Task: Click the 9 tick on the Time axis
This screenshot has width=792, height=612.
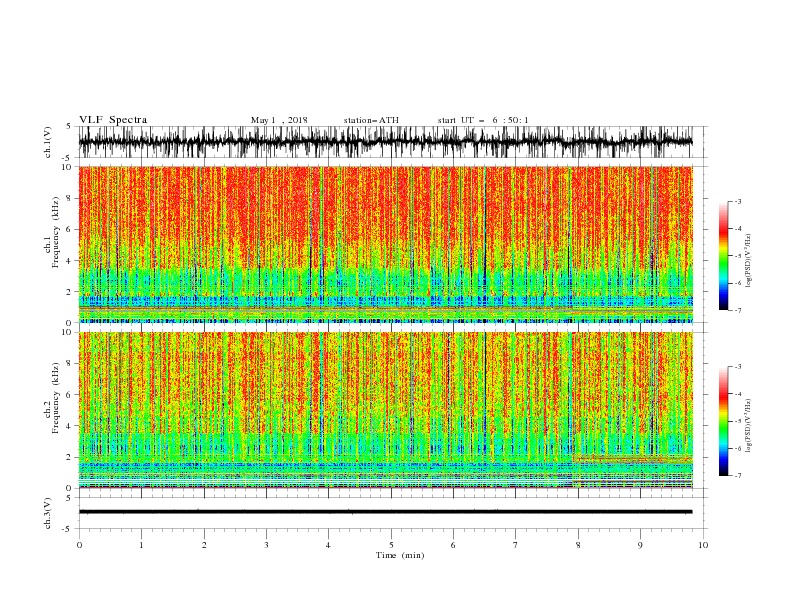Action: point(640,545)
